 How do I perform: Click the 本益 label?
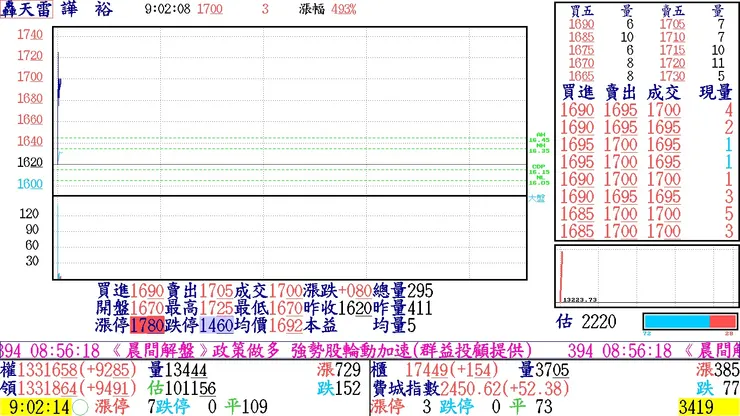point(320,325)
